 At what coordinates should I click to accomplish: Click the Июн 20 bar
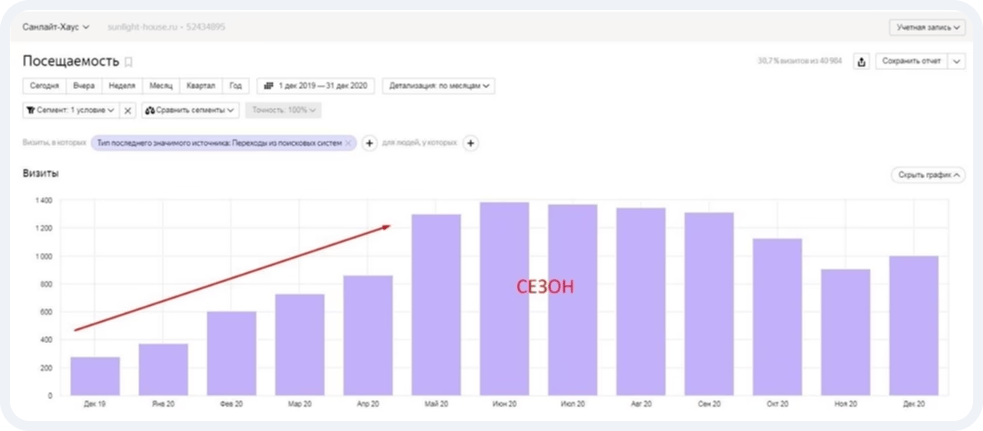click(505, 299)
